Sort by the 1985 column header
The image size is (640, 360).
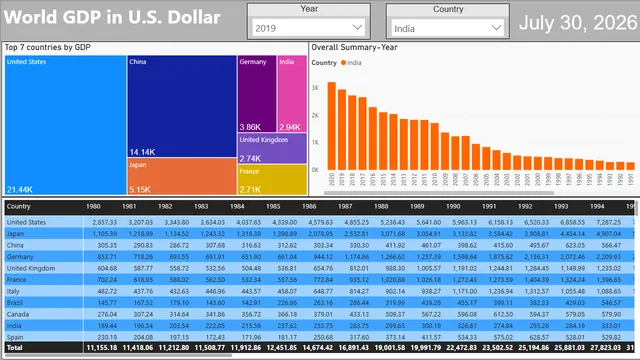pos(273,207)
